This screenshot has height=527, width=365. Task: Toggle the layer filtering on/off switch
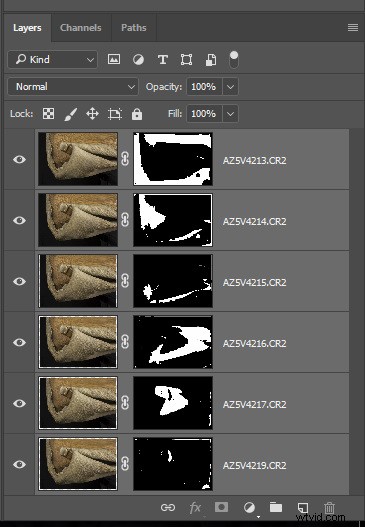click(x=234, y=59)
